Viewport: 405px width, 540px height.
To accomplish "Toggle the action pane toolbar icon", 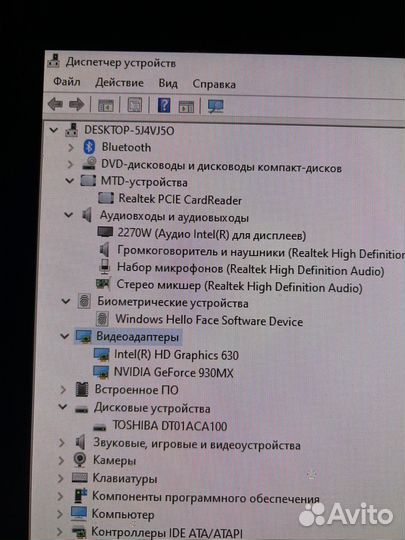I will tap(186, 106).
